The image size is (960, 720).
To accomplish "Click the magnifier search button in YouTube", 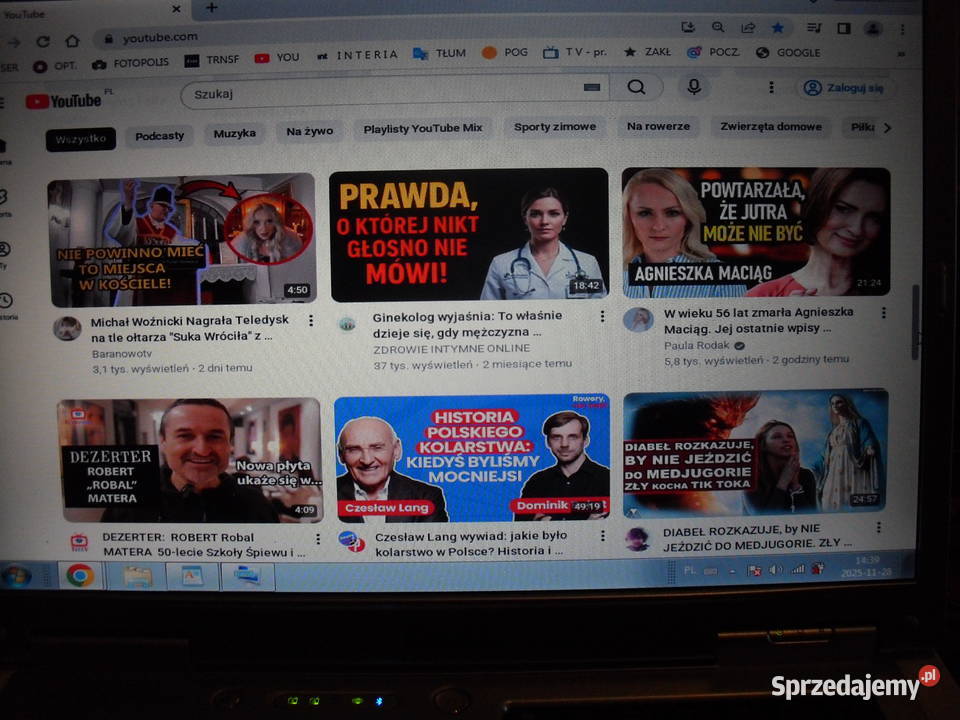I will coord(636,87).
